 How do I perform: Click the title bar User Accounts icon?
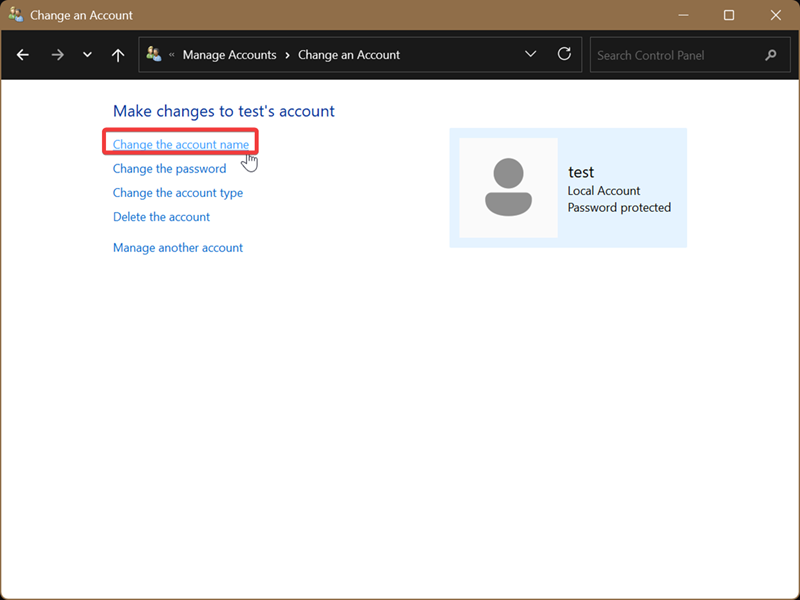16,15
